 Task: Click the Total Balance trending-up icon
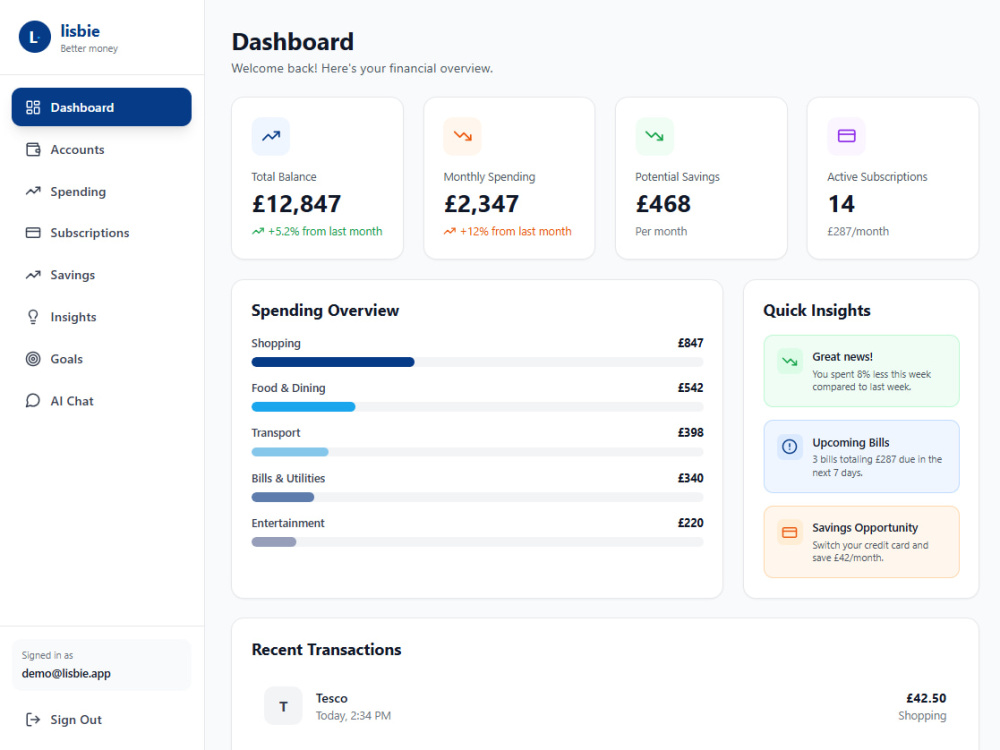(270, 136)
